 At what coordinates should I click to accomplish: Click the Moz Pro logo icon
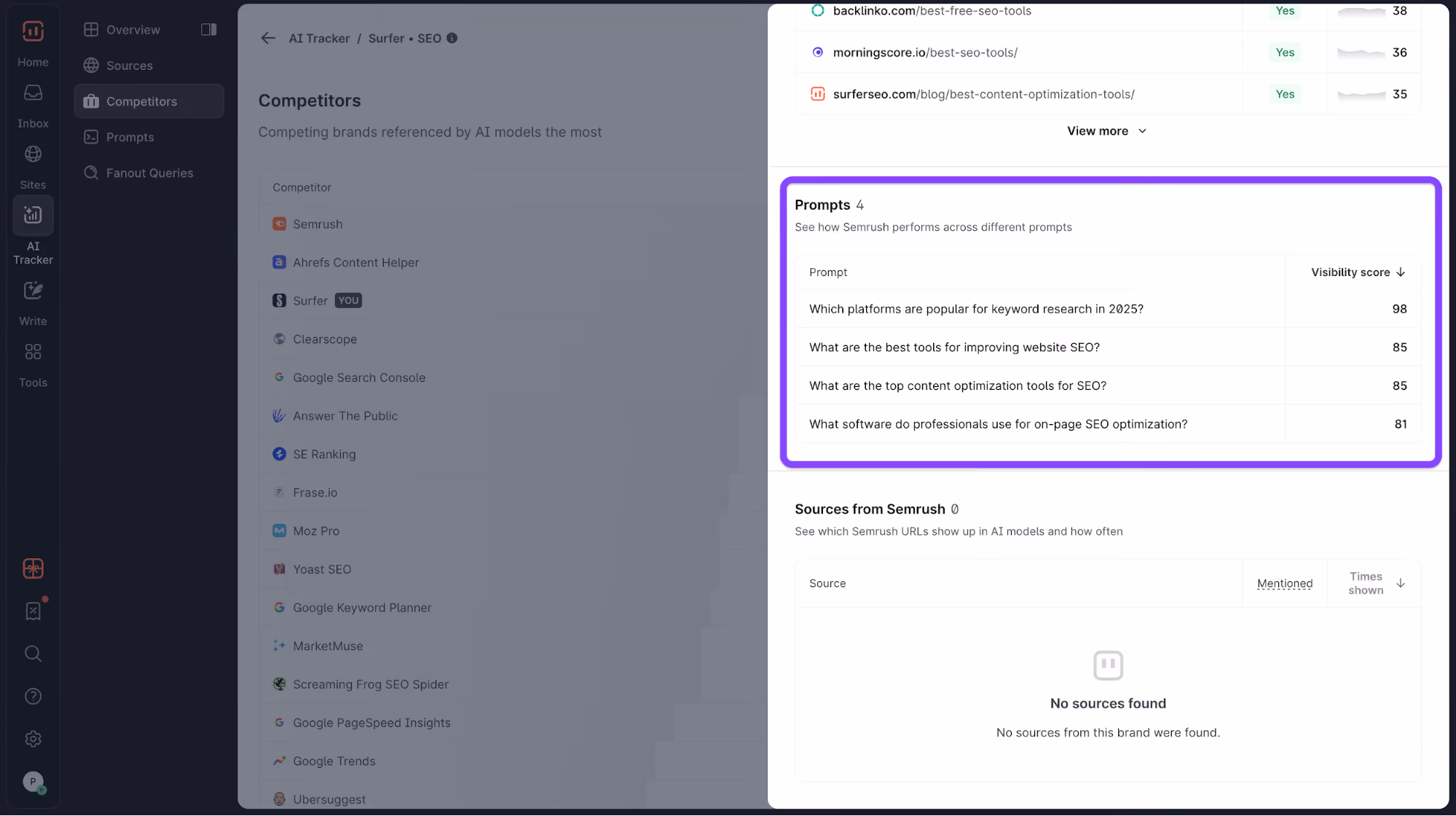point(279,531)
